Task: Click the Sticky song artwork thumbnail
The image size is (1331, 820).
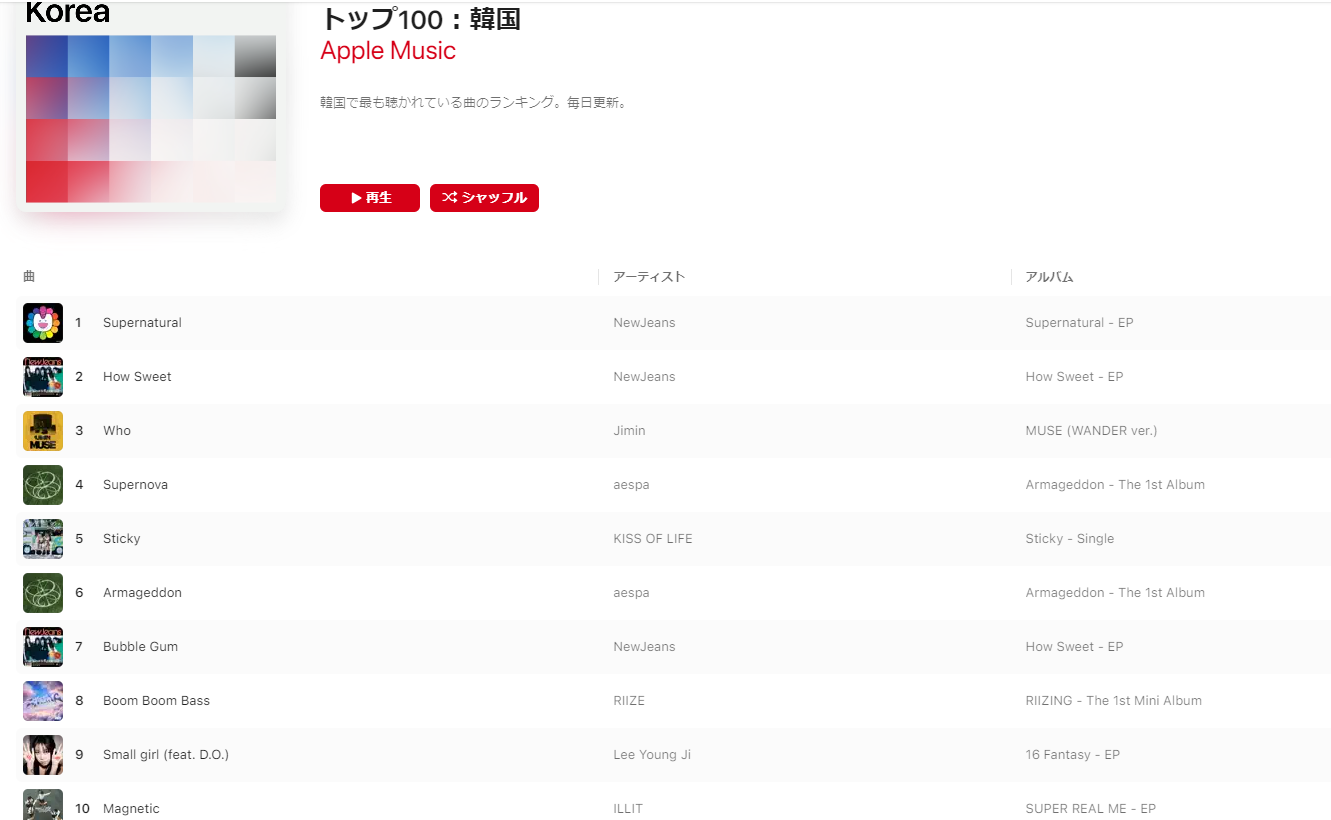Action: point(43,539)
